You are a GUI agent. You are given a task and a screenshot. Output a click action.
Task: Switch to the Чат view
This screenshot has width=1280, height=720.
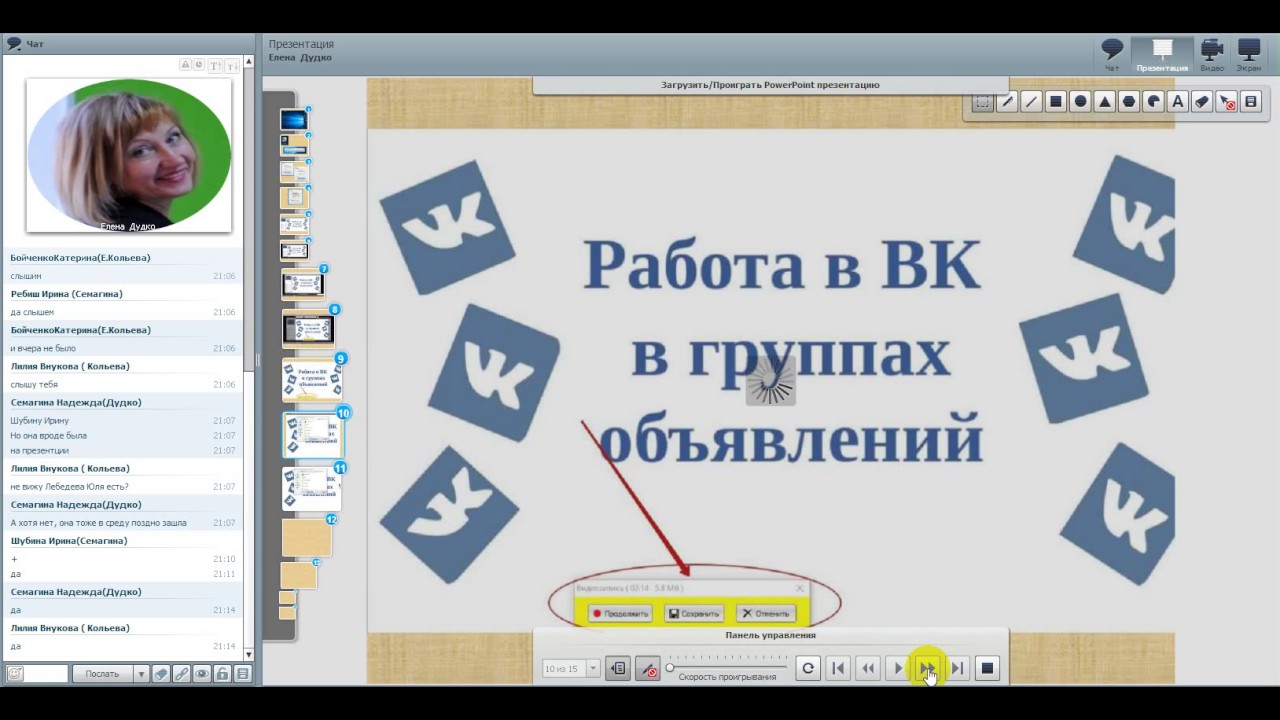pos(1112,55)
